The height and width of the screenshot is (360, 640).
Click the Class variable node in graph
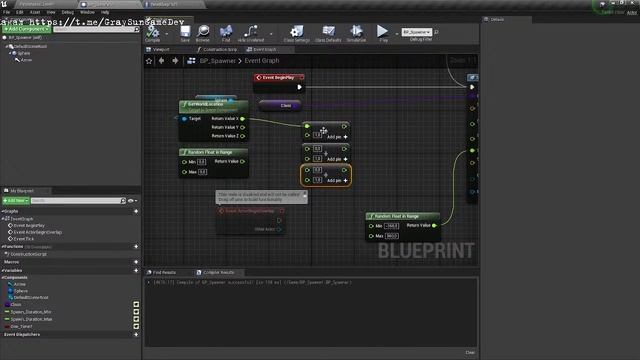tap(281, 106)
